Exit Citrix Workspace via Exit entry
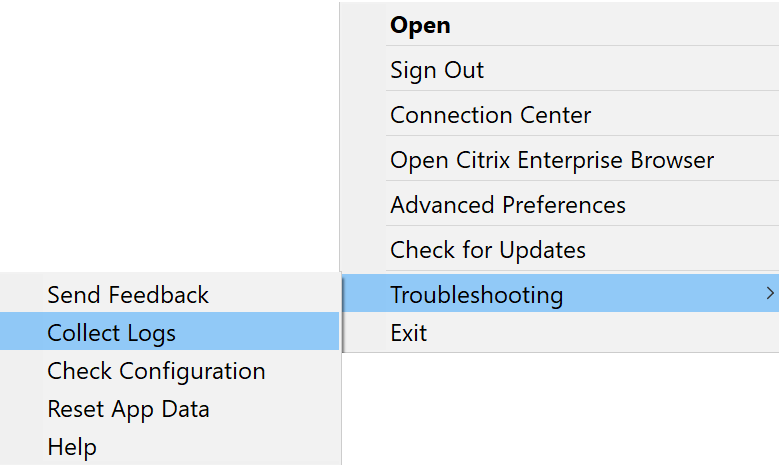Screen dimensions: 780x465 coord(408,333)
